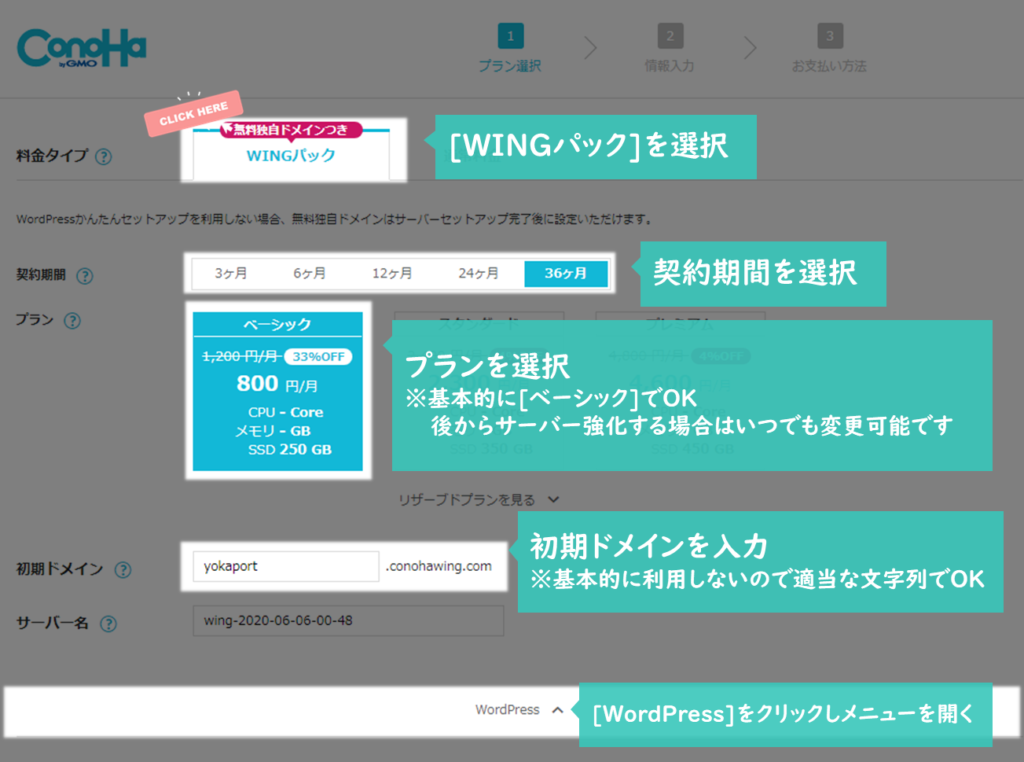The image size is (1024, 762).
Task: Choose the 3ヶ月 contract period
Action: click(231, 274)
